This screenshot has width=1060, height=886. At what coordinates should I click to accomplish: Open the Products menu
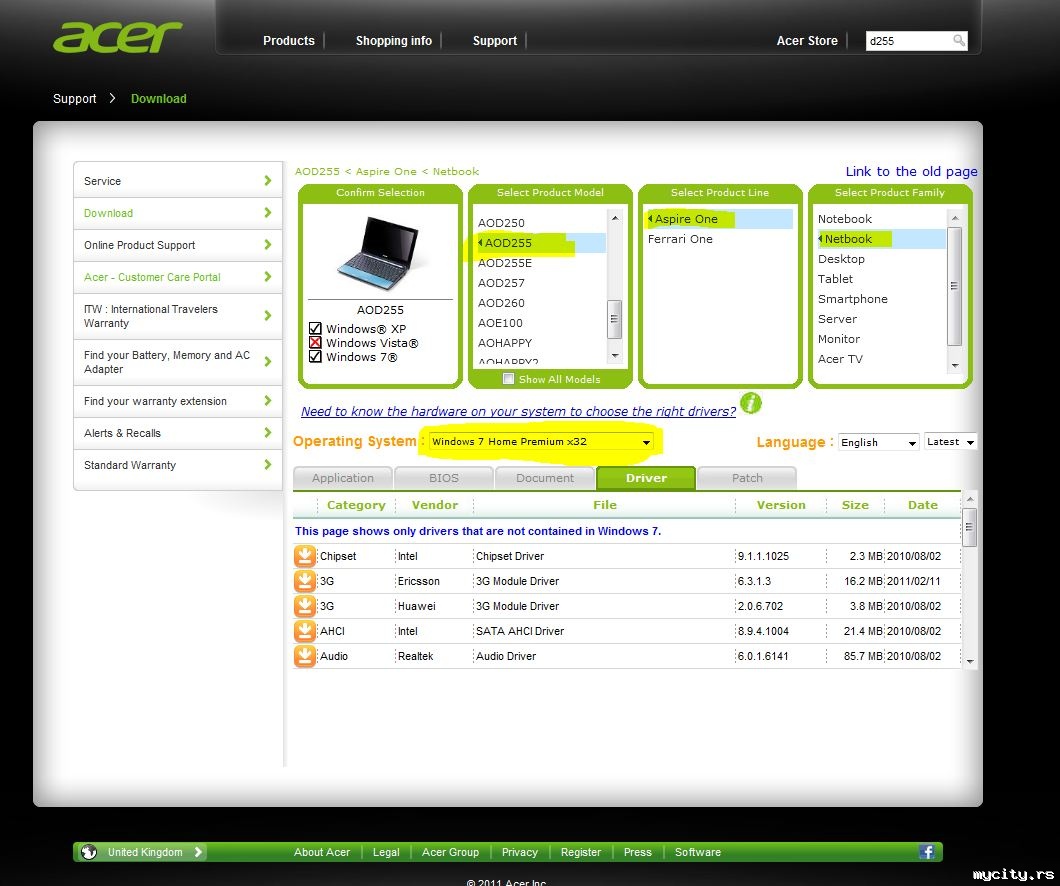pos(289,41)
